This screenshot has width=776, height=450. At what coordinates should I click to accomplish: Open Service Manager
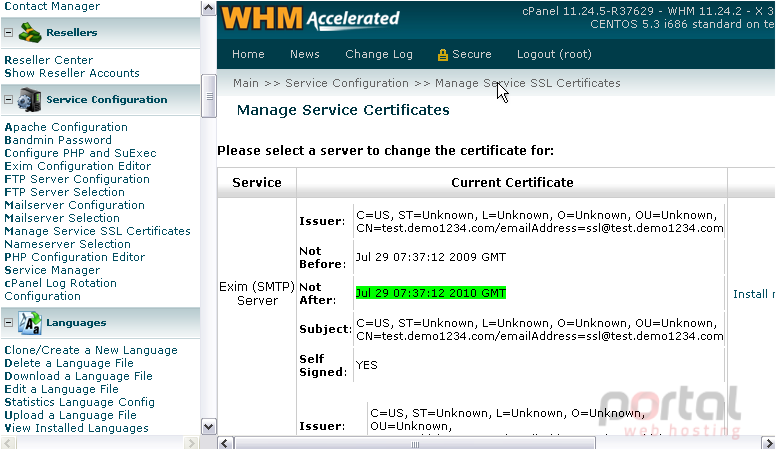[52, 270]
